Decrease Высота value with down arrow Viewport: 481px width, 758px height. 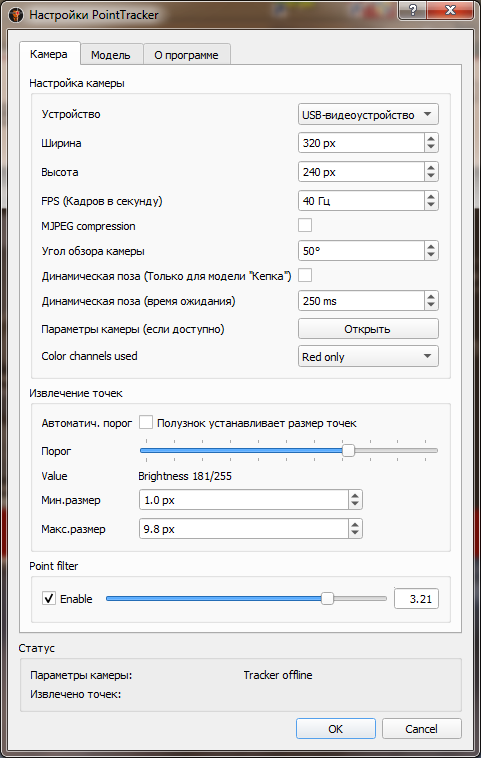click(x=431, y=177)
